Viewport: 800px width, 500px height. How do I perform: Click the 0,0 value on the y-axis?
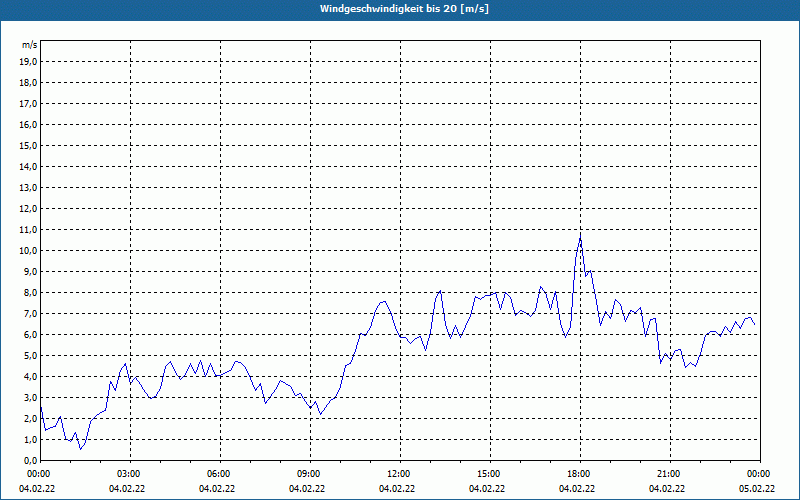[30, 461]
